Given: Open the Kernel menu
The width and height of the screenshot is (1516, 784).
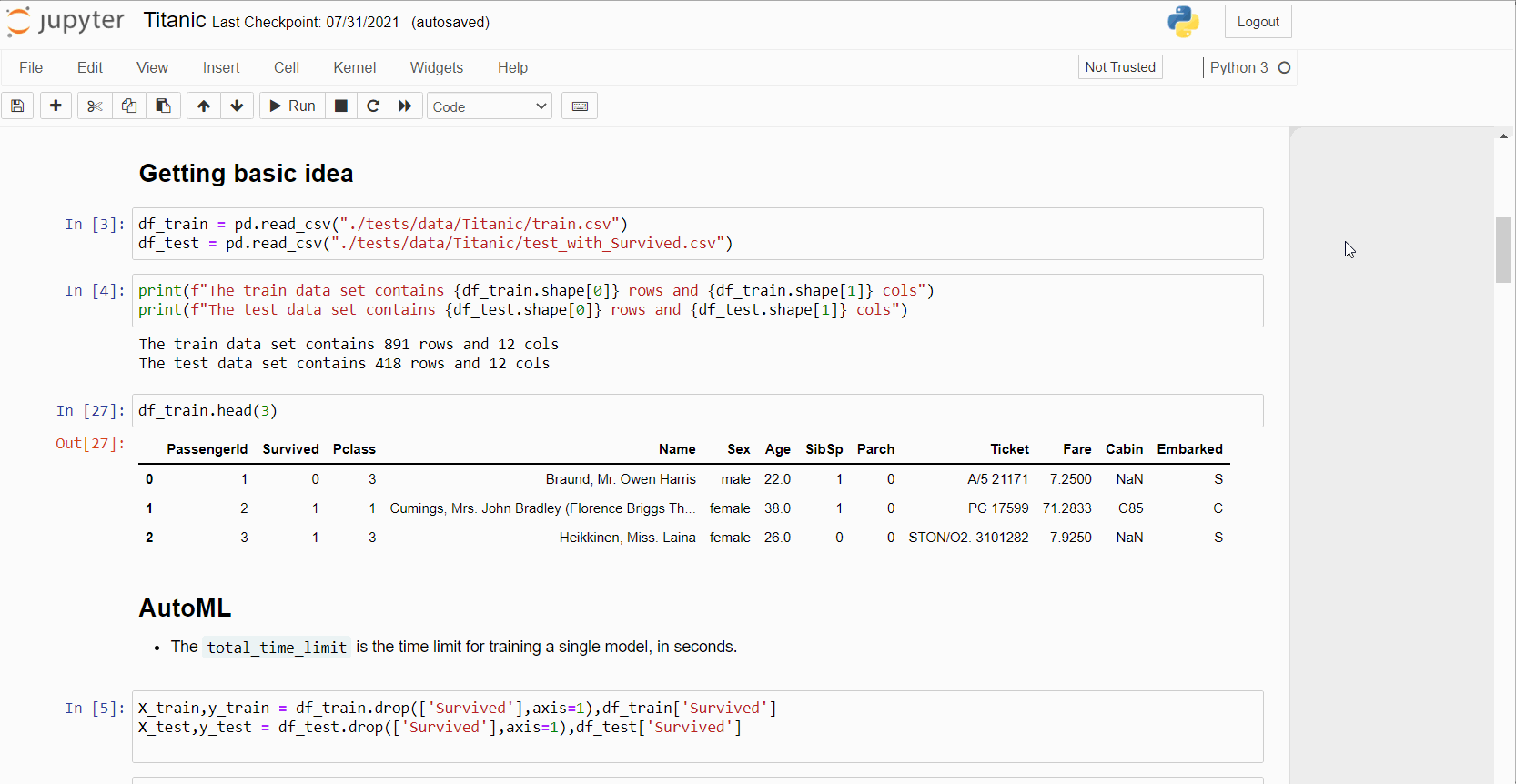Looking at the screenshot, I should (x=355, y=68).
